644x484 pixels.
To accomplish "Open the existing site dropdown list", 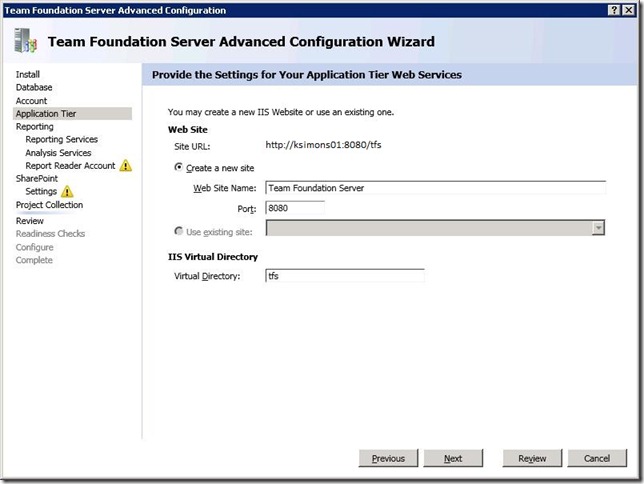I will point(598,229).
